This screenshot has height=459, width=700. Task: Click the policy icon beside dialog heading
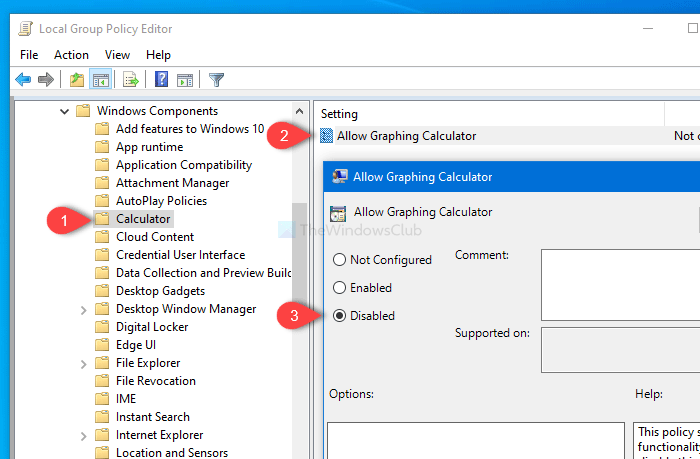pyautogui.click(x=338, y=213)
